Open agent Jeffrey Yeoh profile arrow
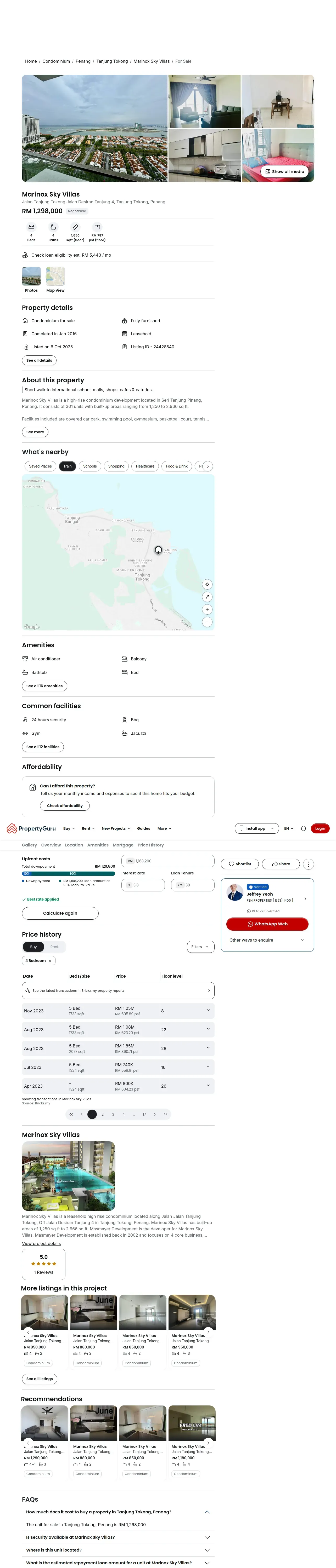 point(305,898)
